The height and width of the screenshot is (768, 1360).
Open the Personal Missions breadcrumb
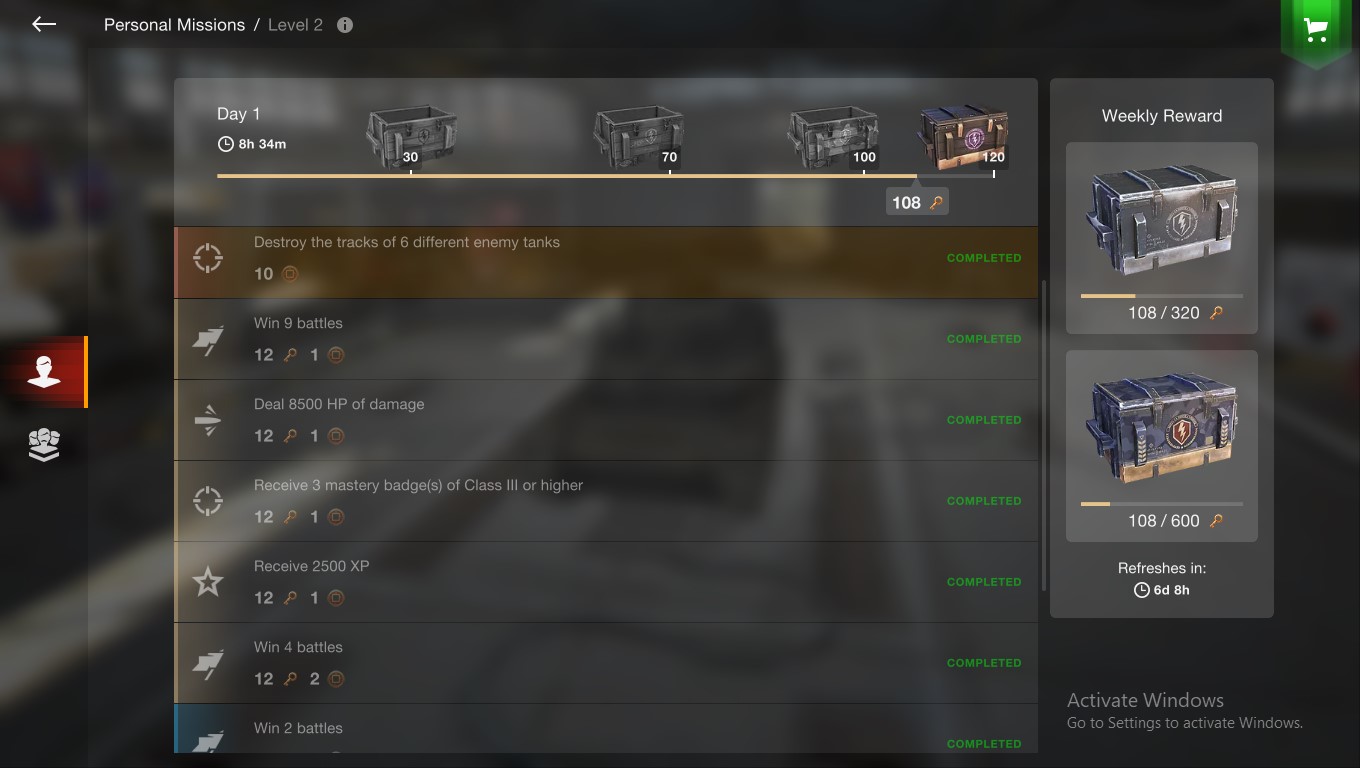(174, 25)
